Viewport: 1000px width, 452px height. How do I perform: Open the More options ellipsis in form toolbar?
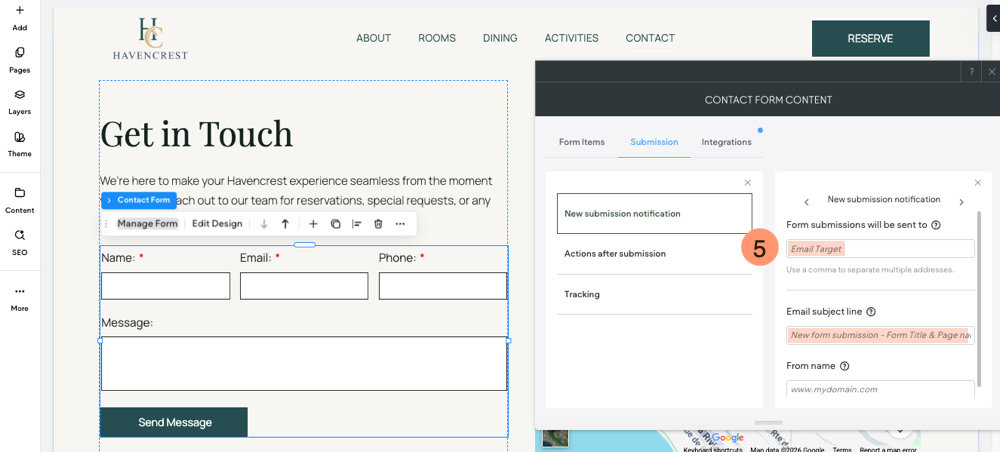(400, 224)
